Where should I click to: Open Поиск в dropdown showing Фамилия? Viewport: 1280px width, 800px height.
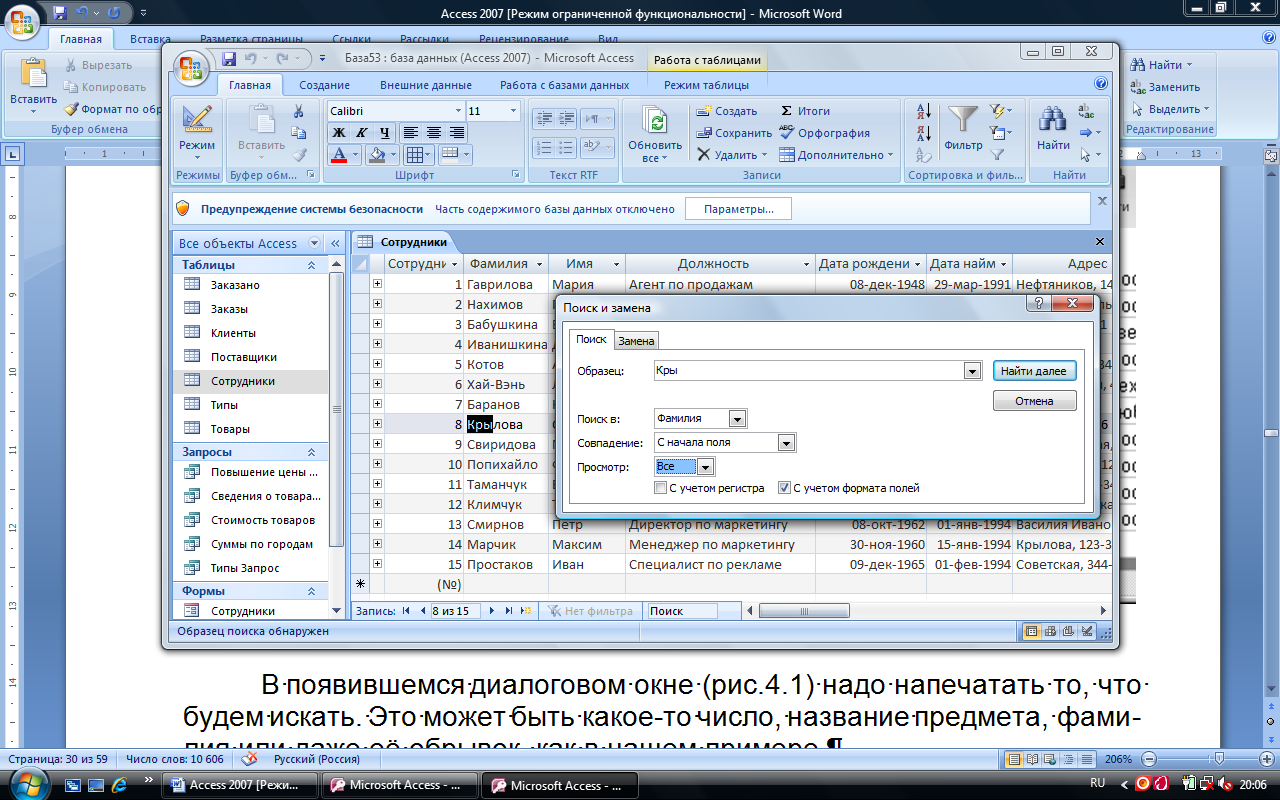(x=737, y=419)
